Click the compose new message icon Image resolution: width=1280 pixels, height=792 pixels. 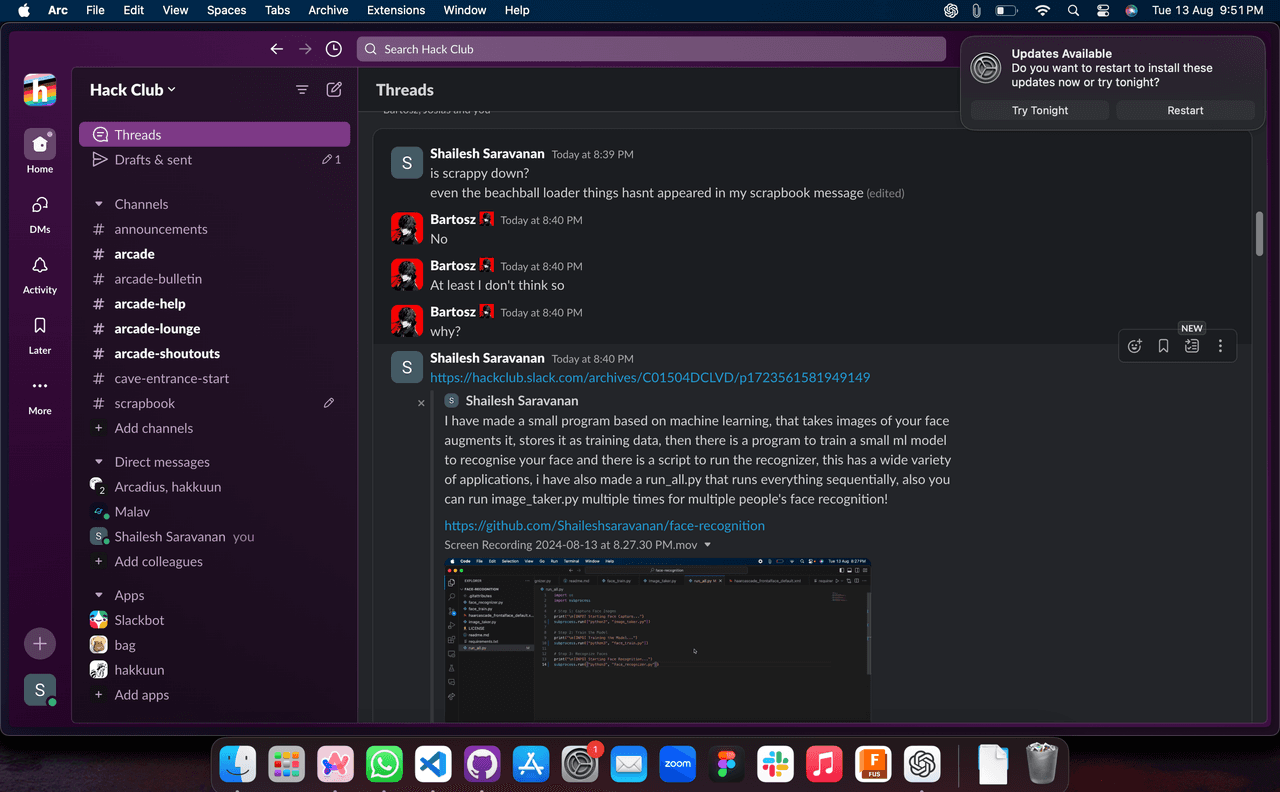(334, 89)
